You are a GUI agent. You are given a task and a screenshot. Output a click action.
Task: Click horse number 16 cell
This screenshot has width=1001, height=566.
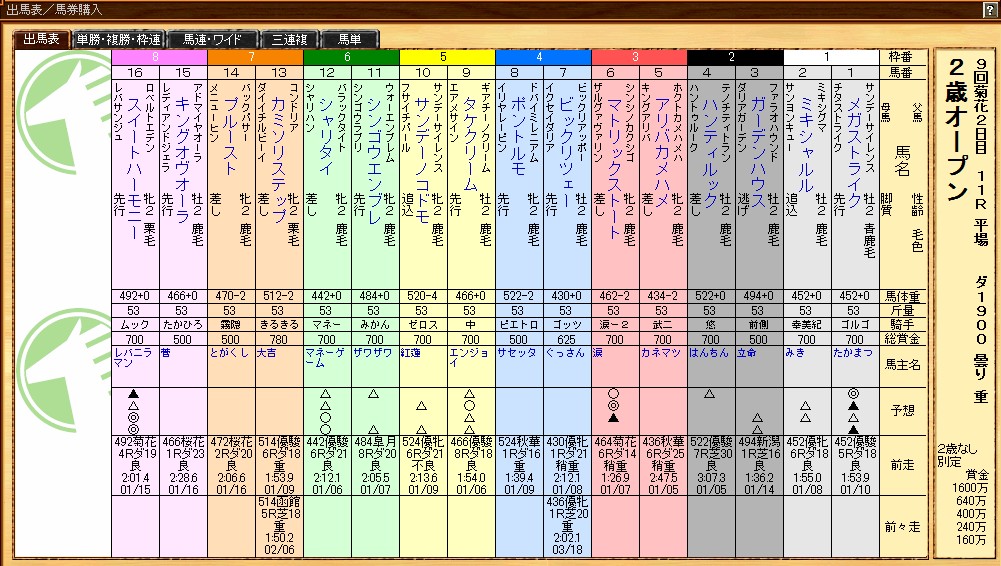pyautogui.click(x=135, y=72)
